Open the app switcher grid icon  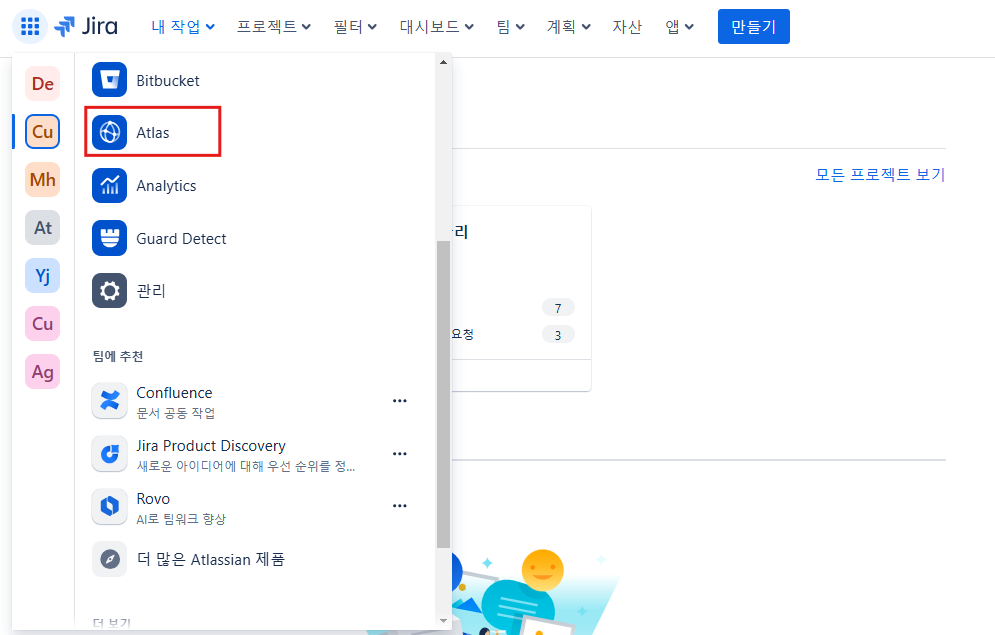tap(30, 27)
